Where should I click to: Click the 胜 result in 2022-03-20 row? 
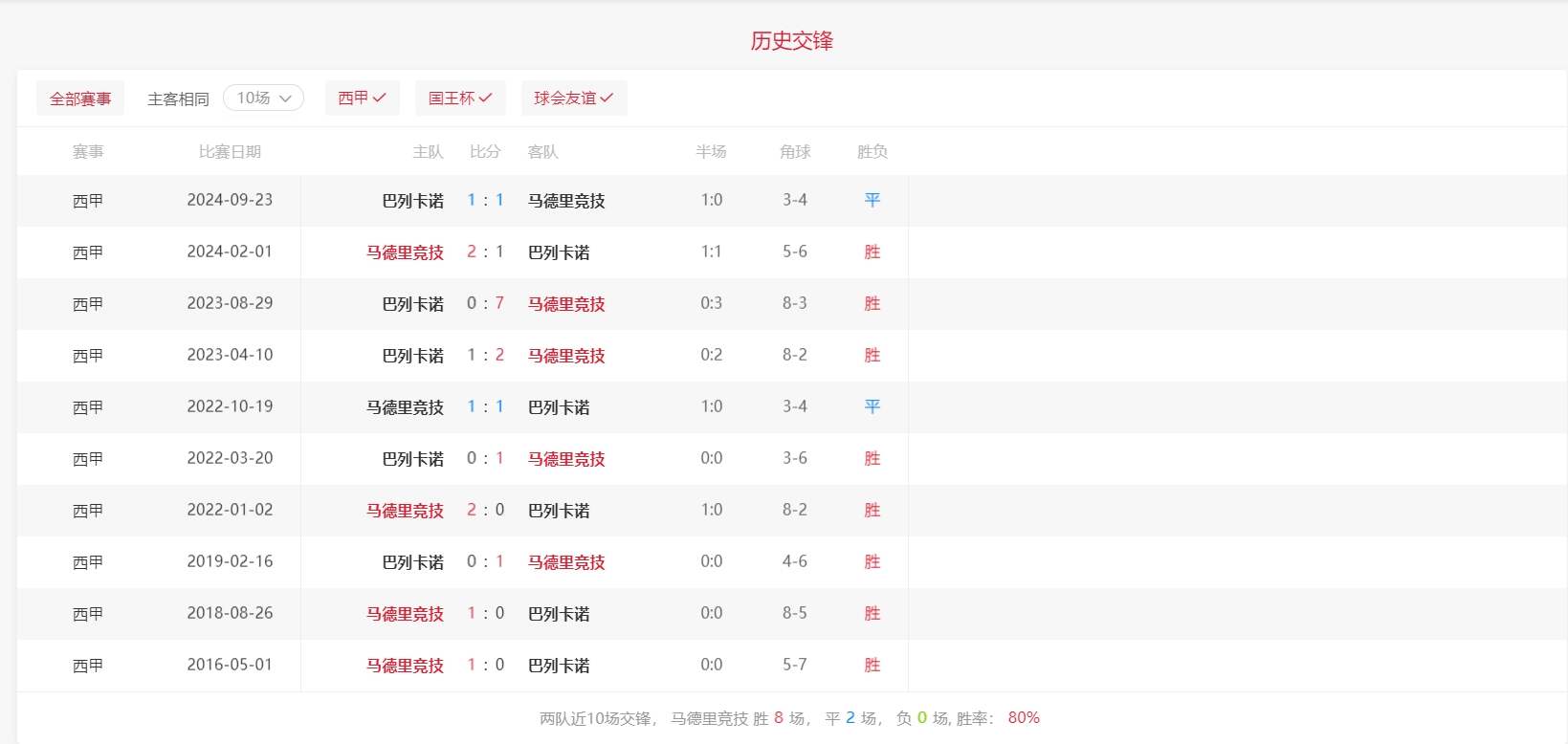pos(872,459)
